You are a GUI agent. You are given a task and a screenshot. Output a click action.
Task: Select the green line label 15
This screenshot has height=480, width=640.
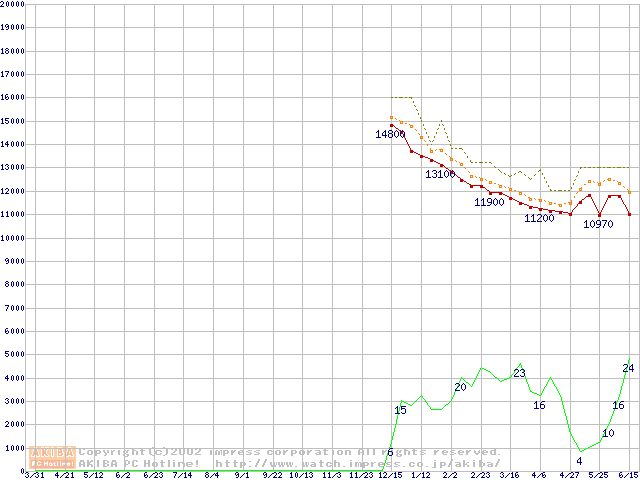[x=400, y=410]
